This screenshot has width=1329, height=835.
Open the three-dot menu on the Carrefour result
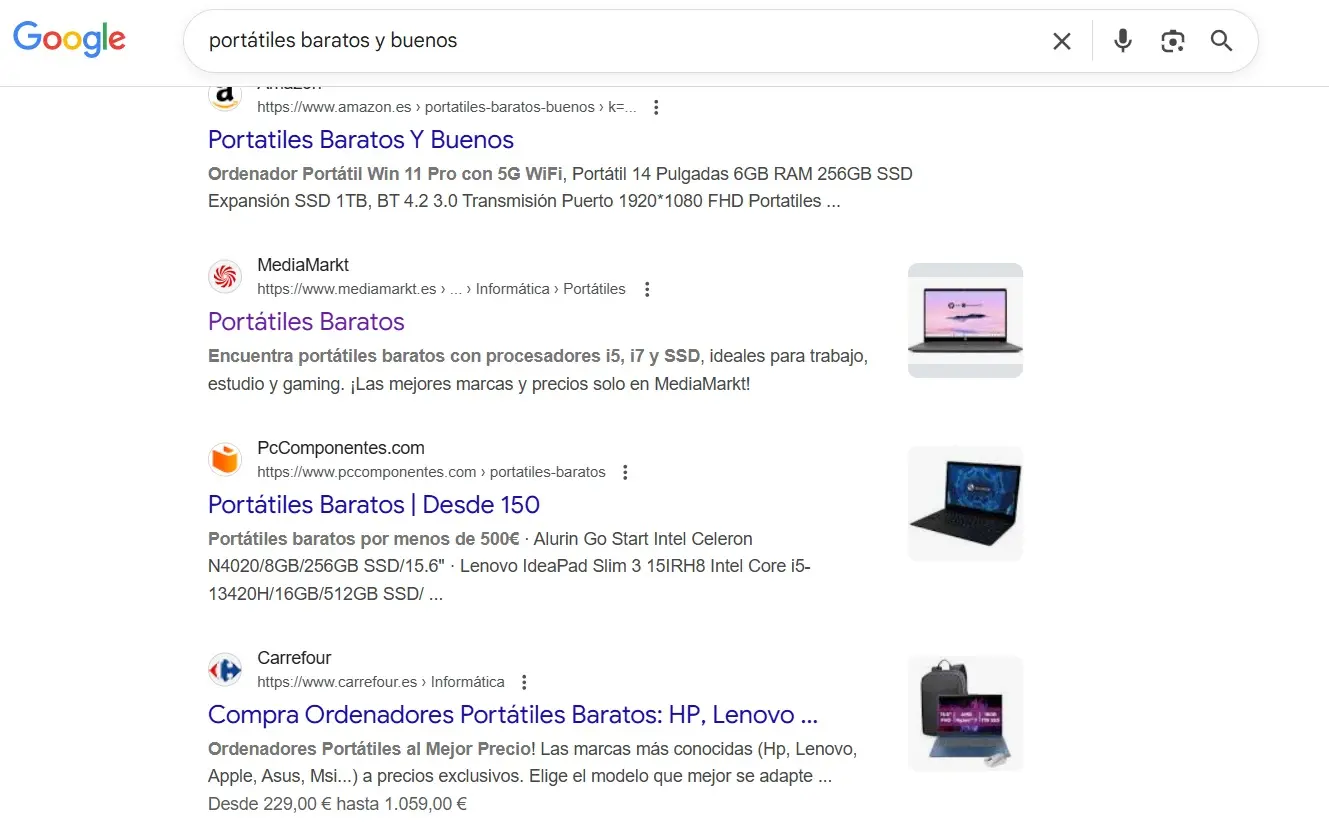[x=524, y=681]
